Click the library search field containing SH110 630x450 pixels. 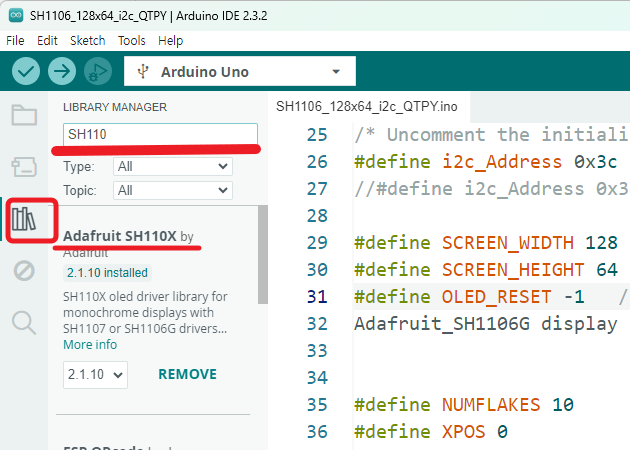(160, 134)
